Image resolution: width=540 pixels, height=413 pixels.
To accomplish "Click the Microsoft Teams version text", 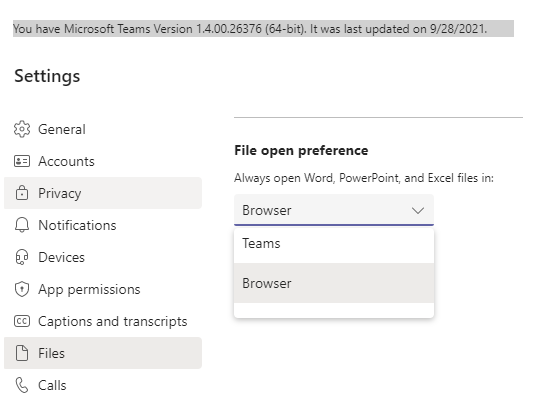I will point(250,29).
